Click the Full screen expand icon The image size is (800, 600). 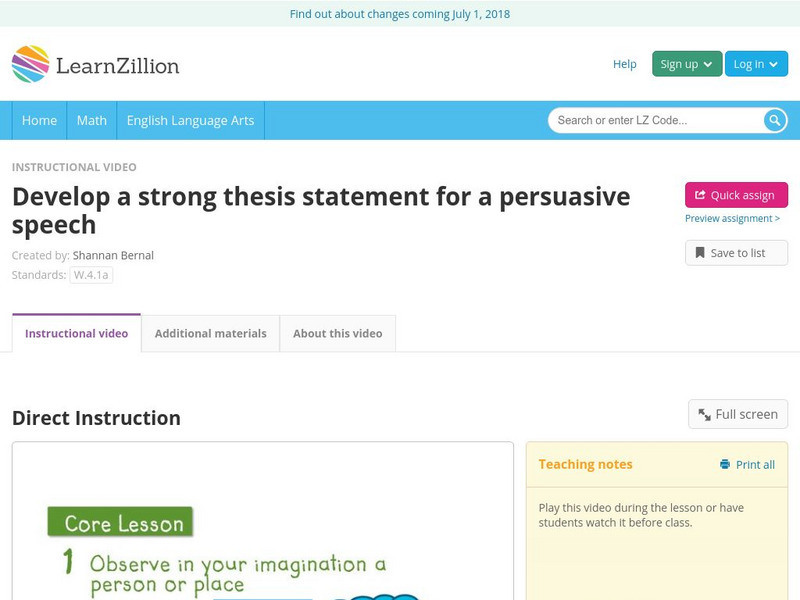[x=705, y=415]
